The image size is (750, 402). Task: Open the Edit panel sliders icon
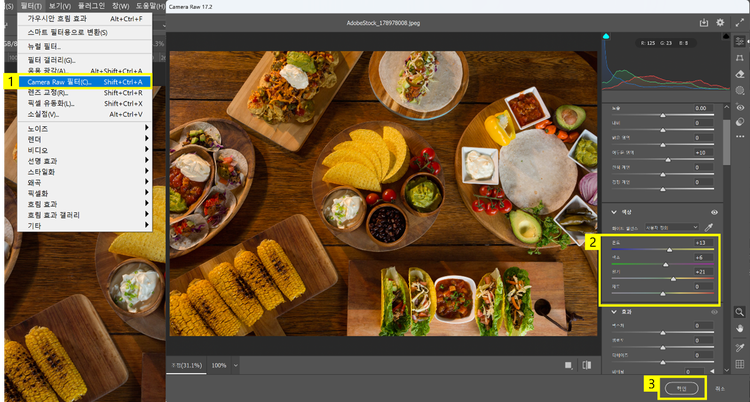click(x=739, y=42)
